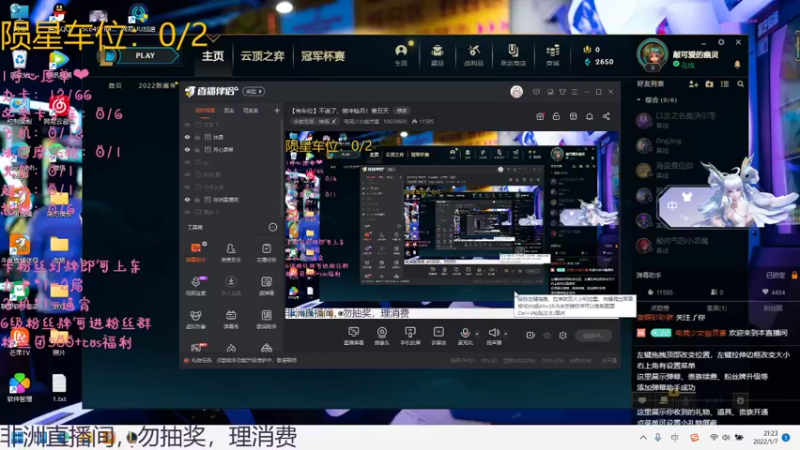Select the first scene tab in 直播伴侣
This screenshot has width=800, height=450.
[205, 111]
